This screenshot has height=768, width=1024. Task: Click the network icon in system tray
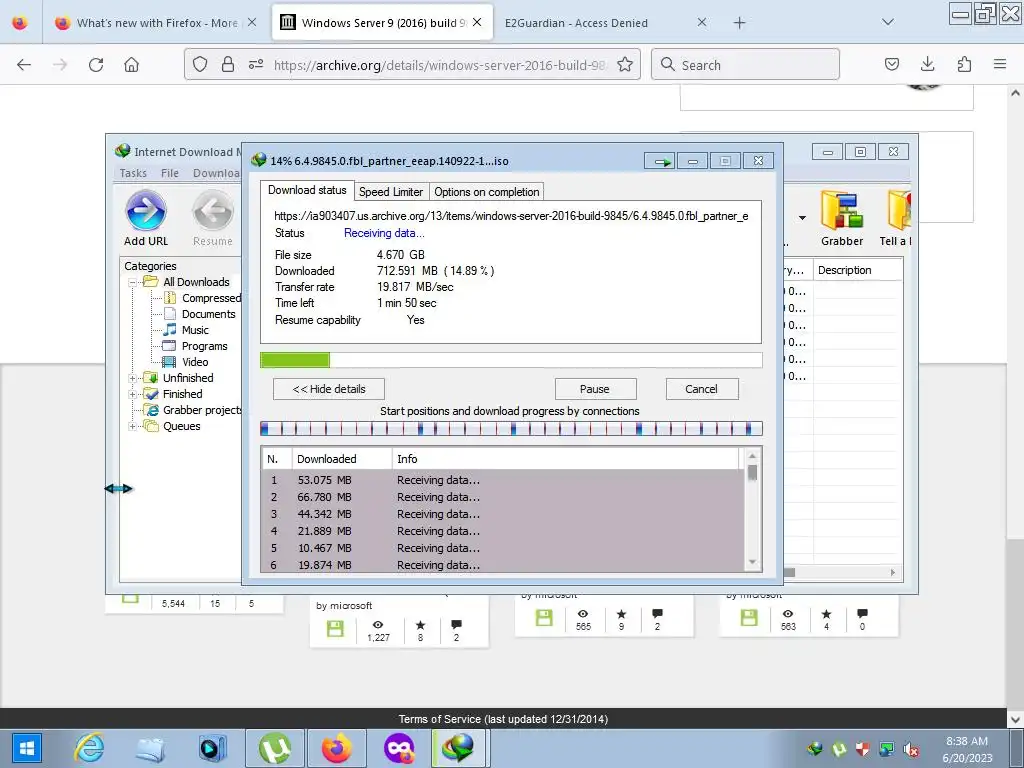pyautogui.click(x=886, y=748)
